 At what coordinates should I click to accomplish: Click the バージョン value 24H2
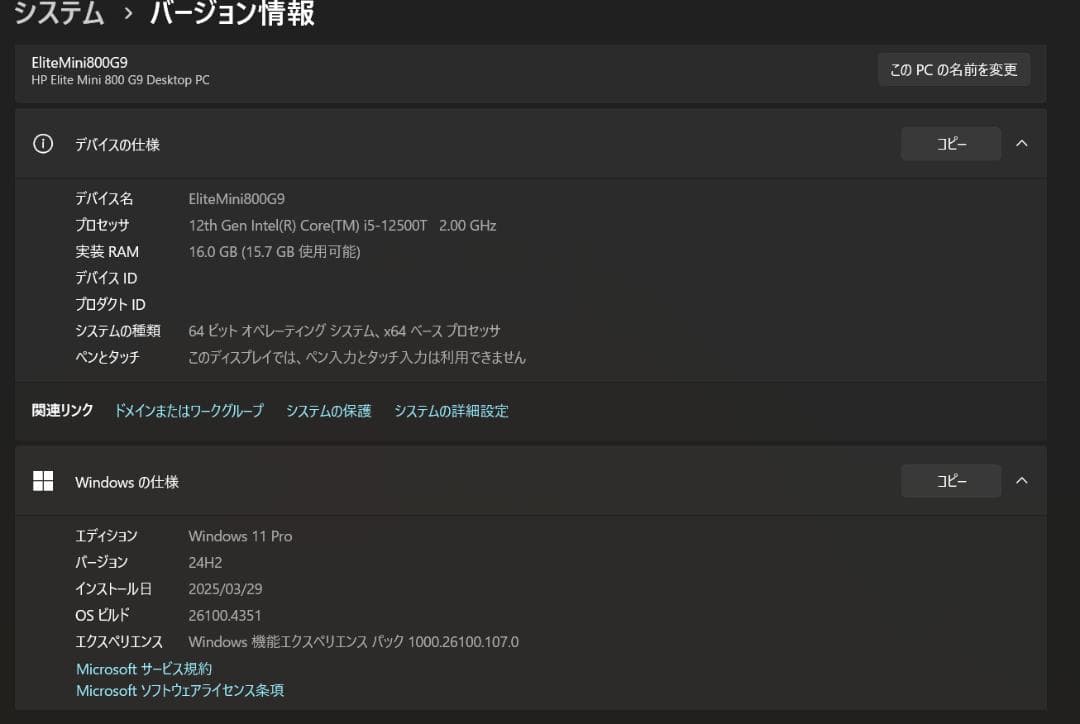tap(203, 562)
